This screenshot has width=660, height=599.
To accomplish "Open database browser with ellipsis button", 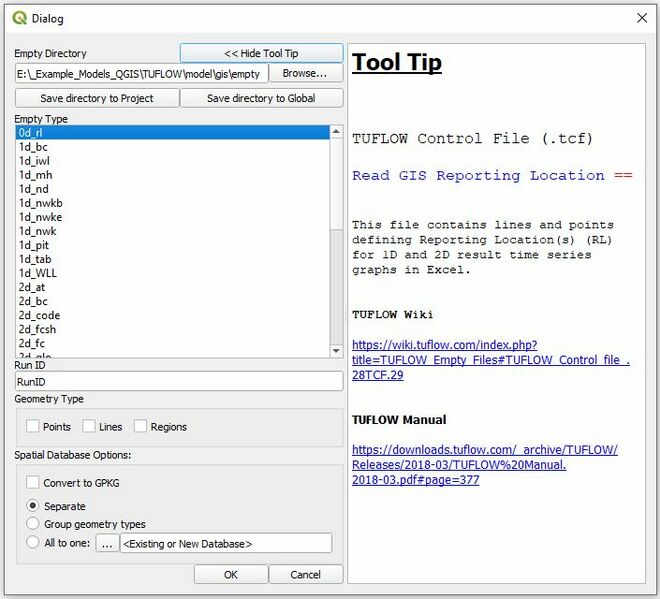I will [x=107, y=543].
